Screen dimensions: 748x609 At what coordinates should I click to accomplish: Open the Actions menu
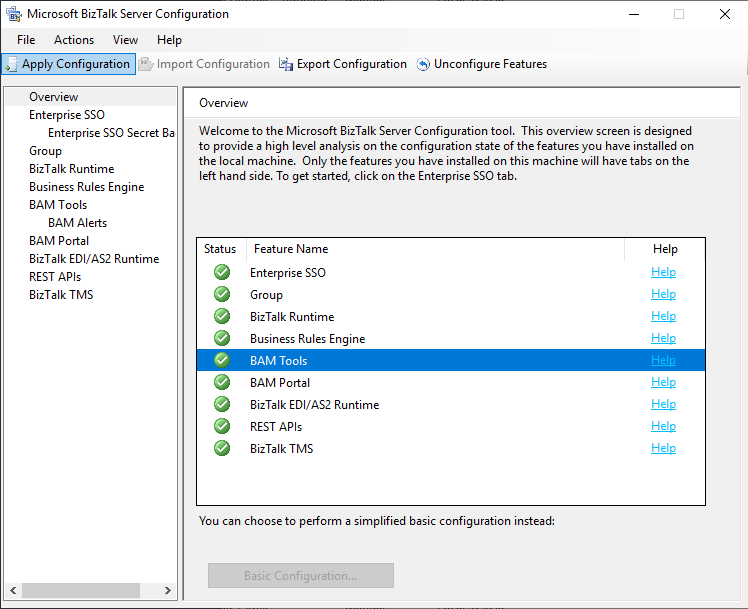click(x=74, y=40)
